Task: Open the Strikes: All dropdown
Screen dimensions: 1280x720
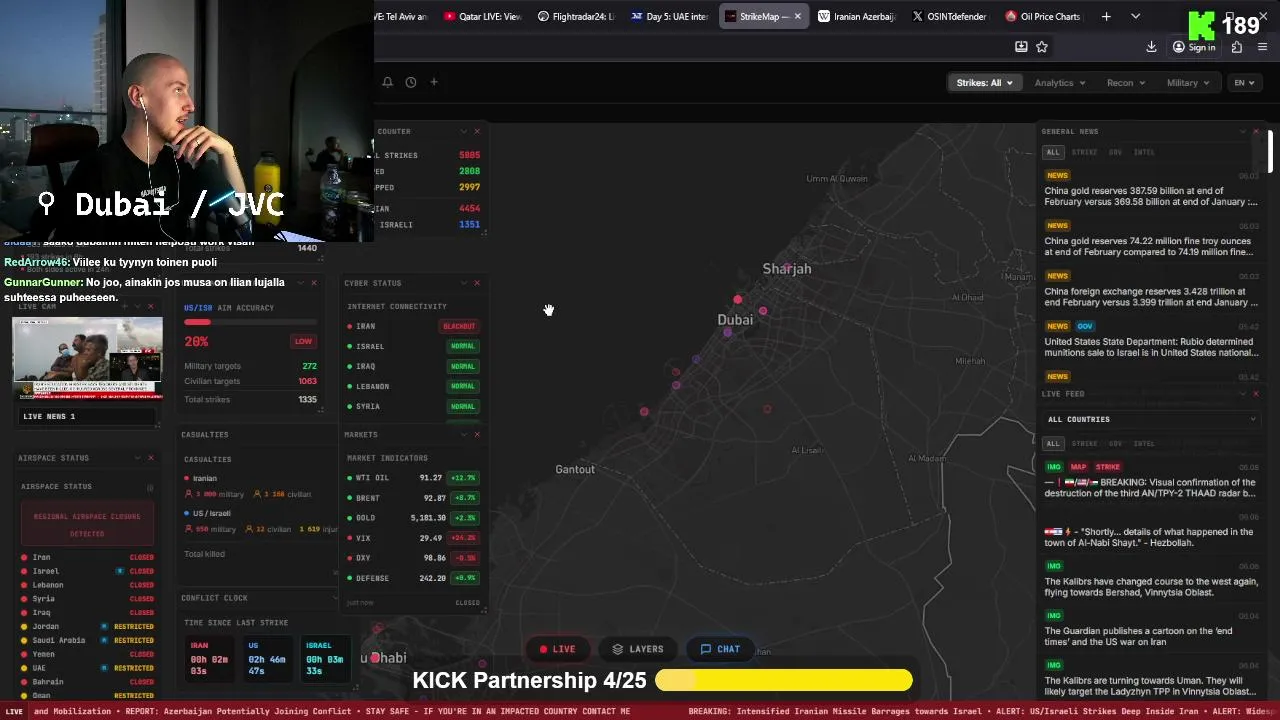Action: pos(984,83)
